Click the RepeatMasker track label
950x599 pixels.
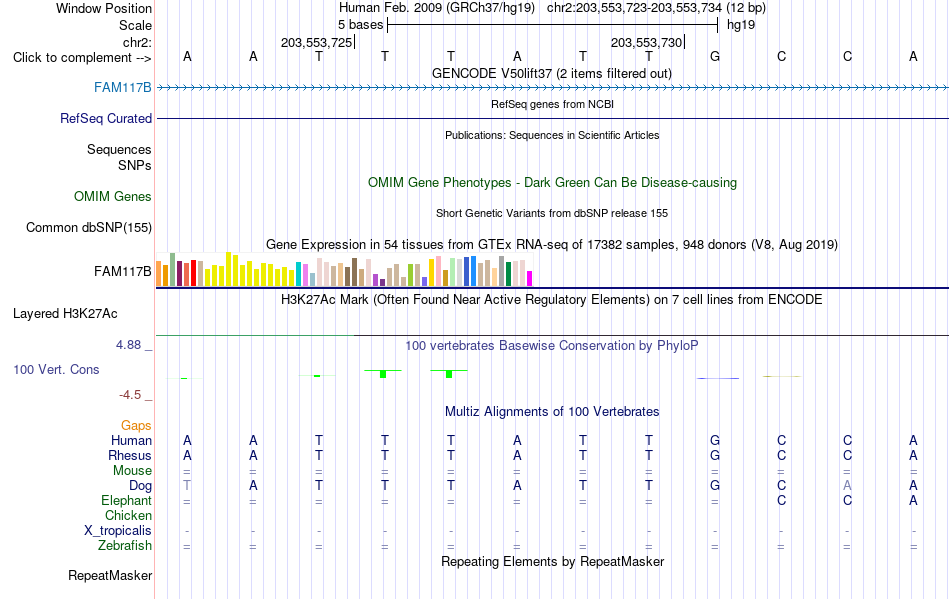click(110, 576)
